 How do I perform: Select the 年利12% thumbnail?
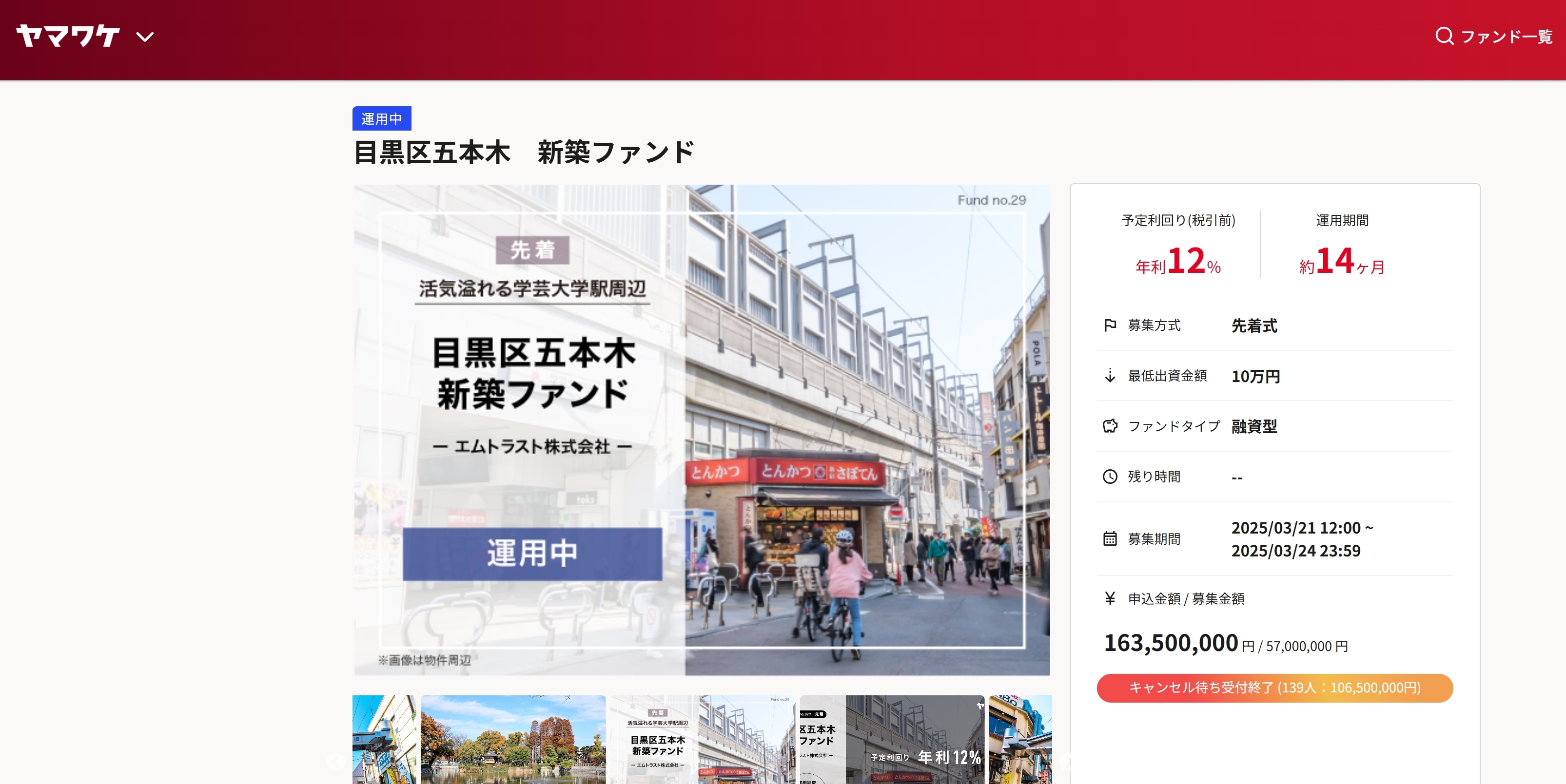pos(891,740)
